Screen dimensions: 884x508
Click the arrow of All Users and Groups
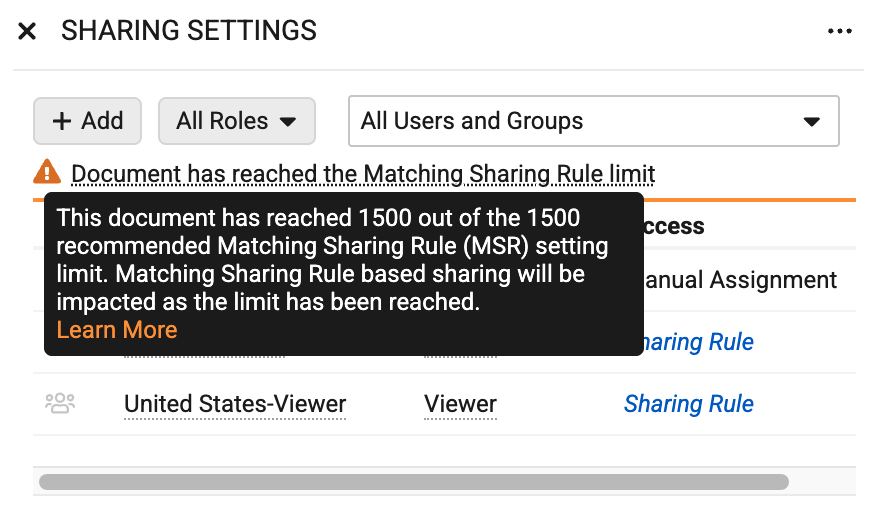[x=811, y=122]
